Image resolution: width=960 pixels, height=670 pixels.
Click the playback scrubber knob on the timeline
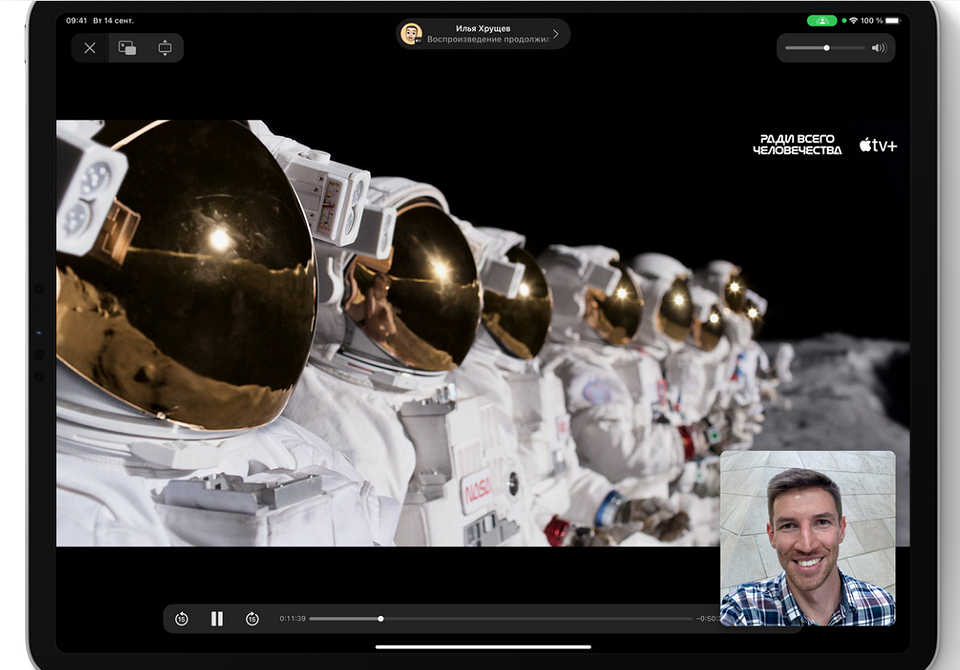381,619
